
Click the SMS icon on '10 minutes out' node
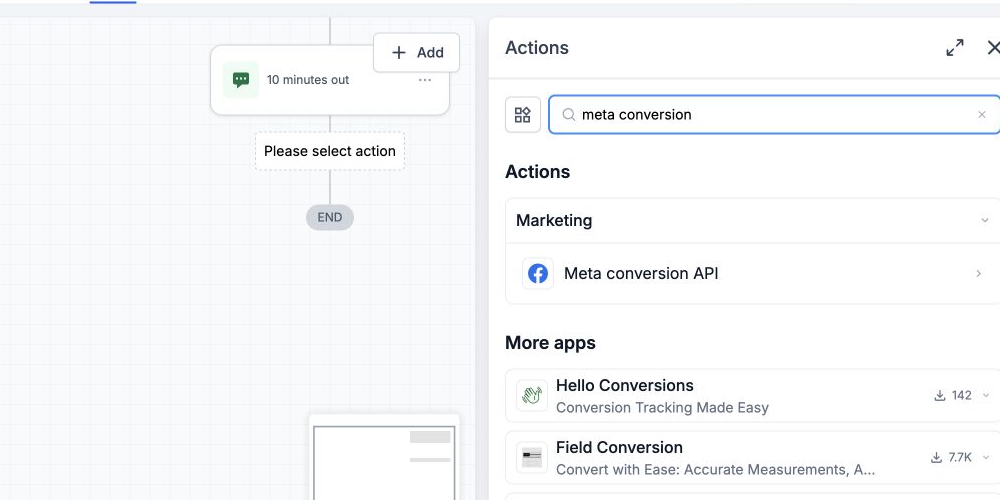coord(241,80)
